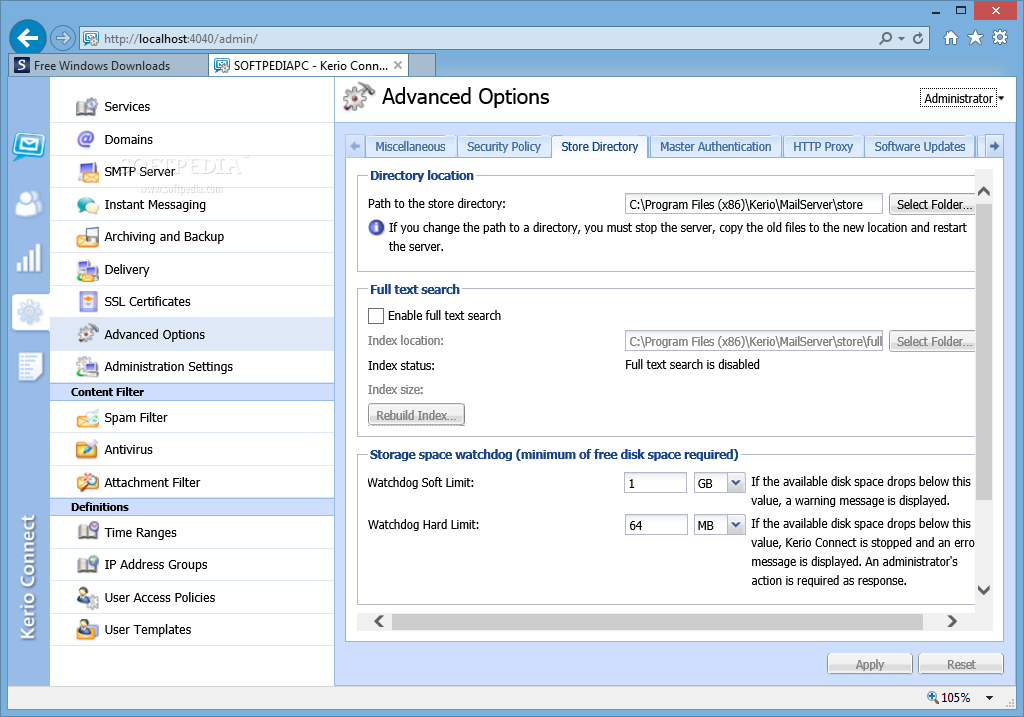This screenshot has height=717, width=1024.
Task: Click browser forward arrow button
Action: (63, 38)
